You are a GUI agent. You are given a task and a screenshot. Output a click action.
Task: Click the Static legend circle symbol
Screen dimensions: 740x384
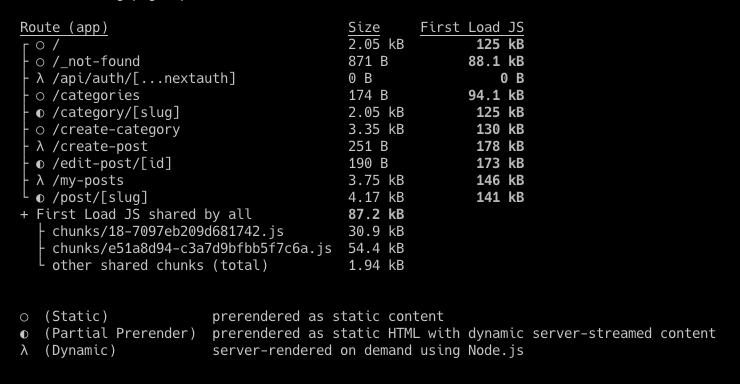24,317
